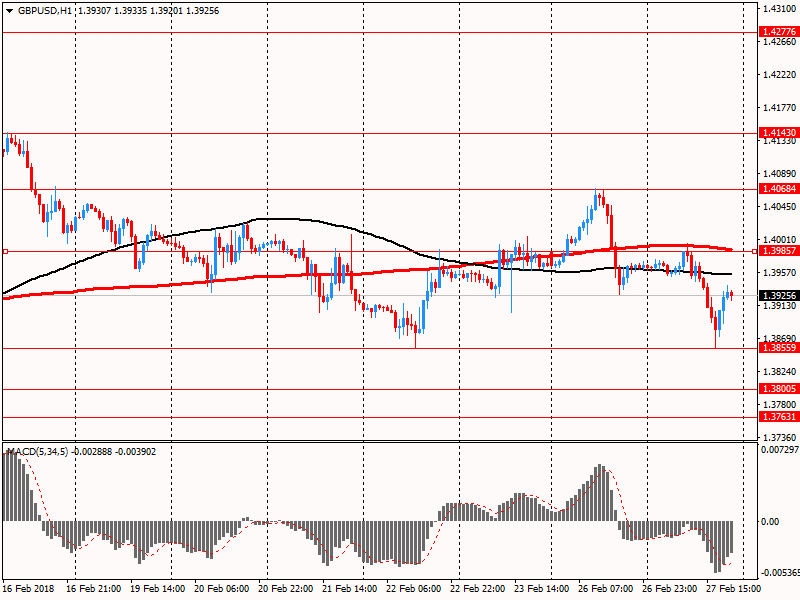
Task: Click the 16 Feb 21:00 time axis label
Action: click(93, 589)
